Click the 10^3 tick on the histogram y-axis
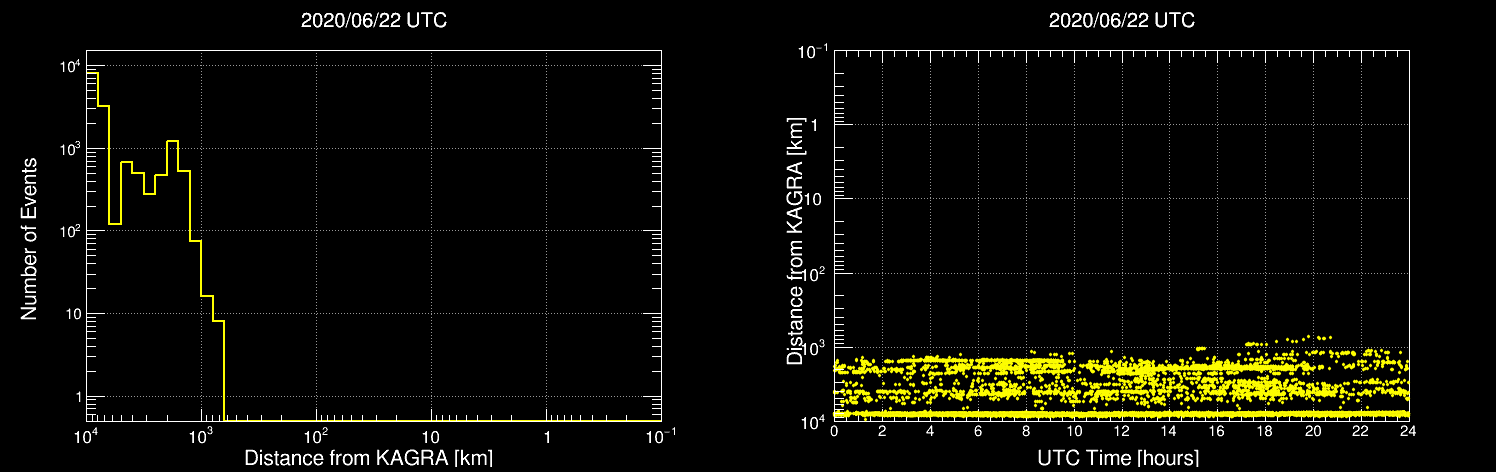Screen dimensions: 1496x472 68,149
